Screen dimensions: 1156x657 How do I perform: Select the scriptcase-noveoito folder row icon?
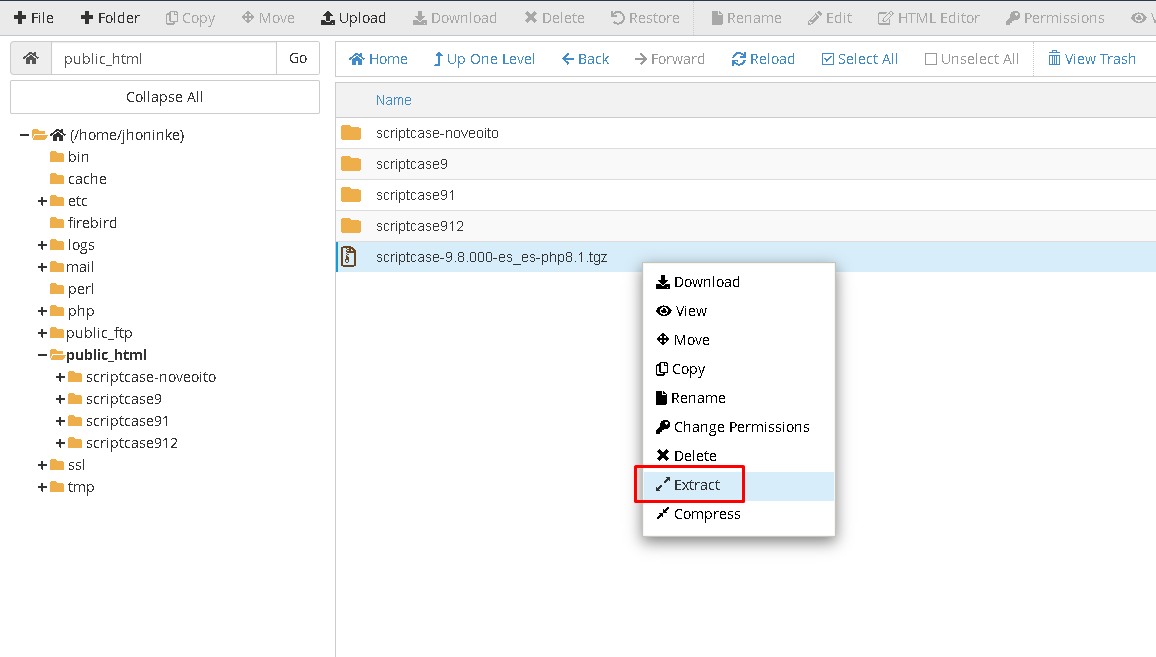click(x=351, y=133)
